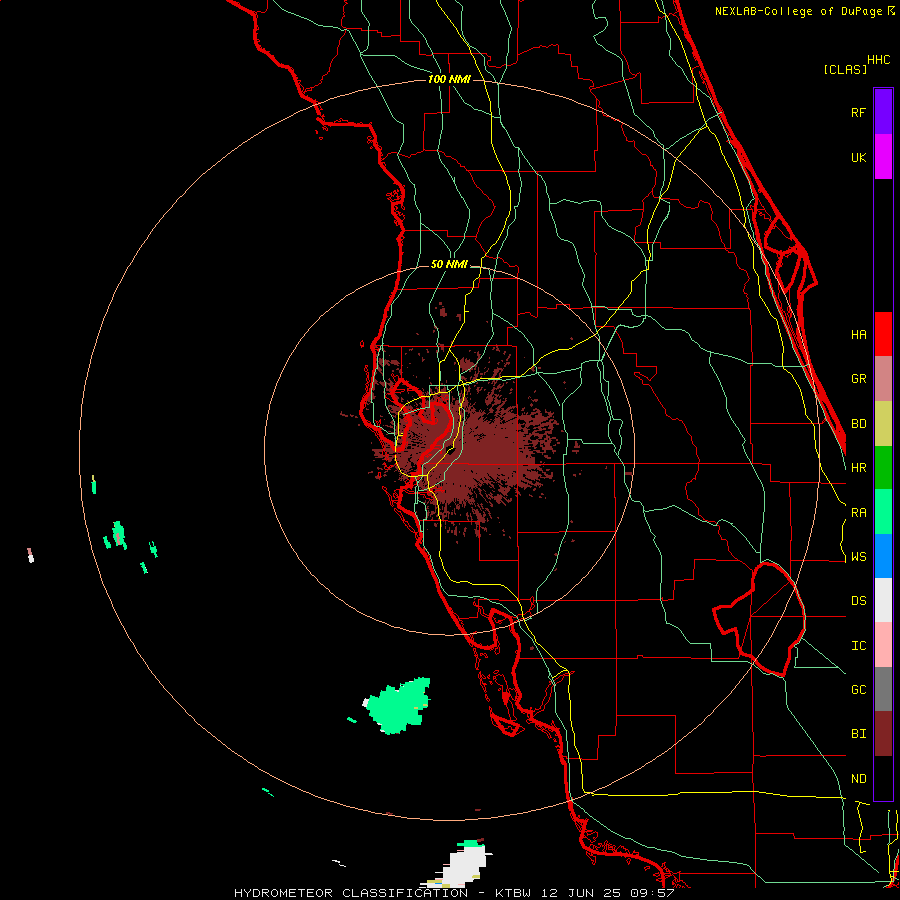Choose the bright green RA rain swatch

[883, 512]
